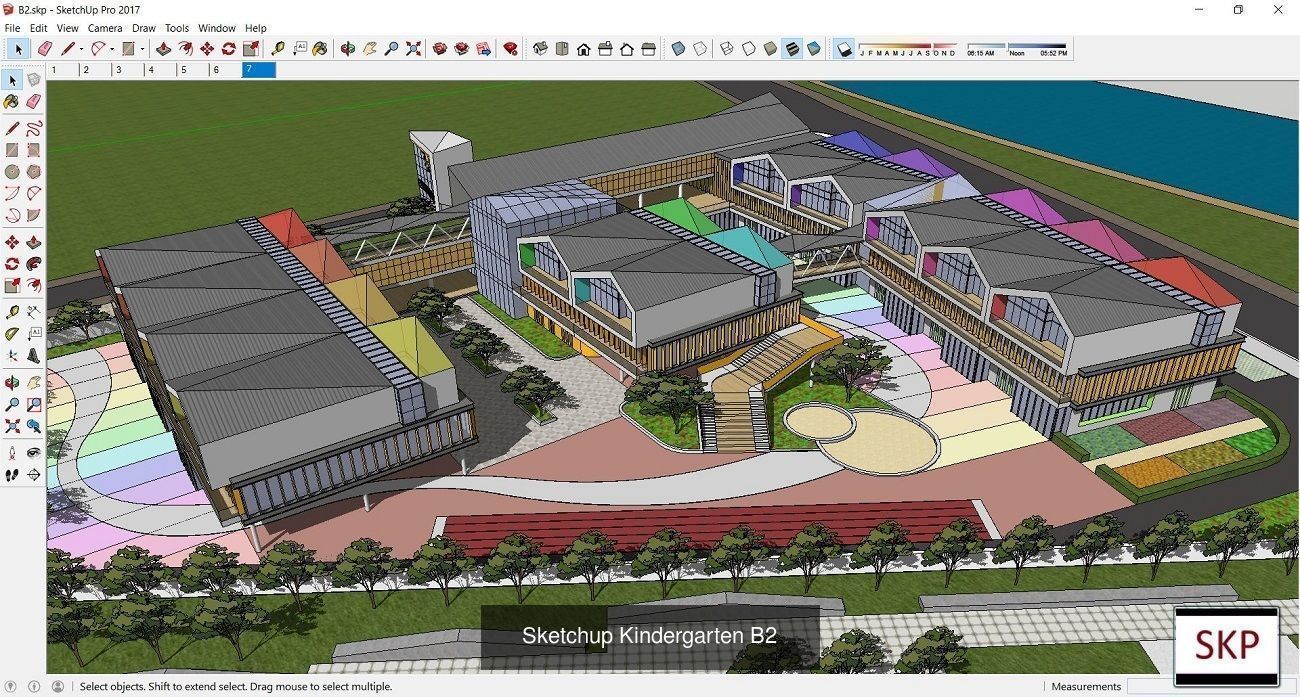
Task: Activate the Zoom Window tool in the left palette
Action: 34,405
